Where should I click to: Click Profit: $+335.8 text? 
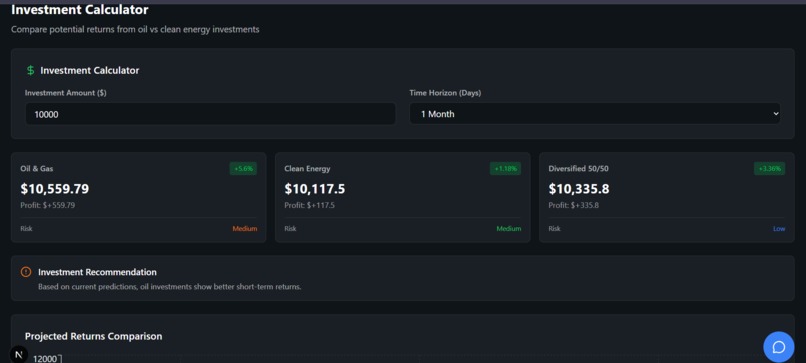click(x=574, y=205)
